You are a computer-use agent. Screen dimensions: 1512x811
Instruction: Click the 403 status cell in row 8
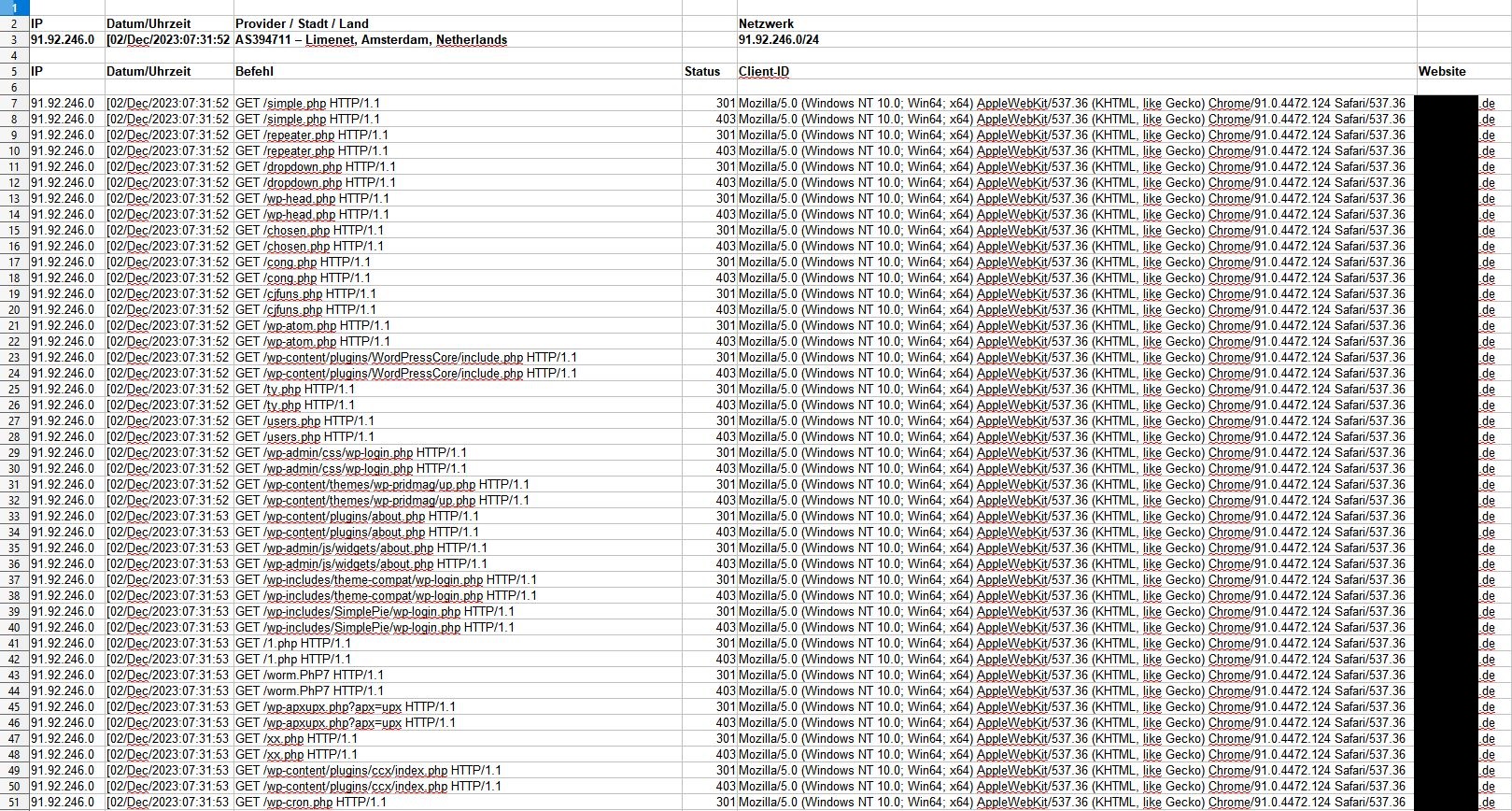tap(710, 119)
